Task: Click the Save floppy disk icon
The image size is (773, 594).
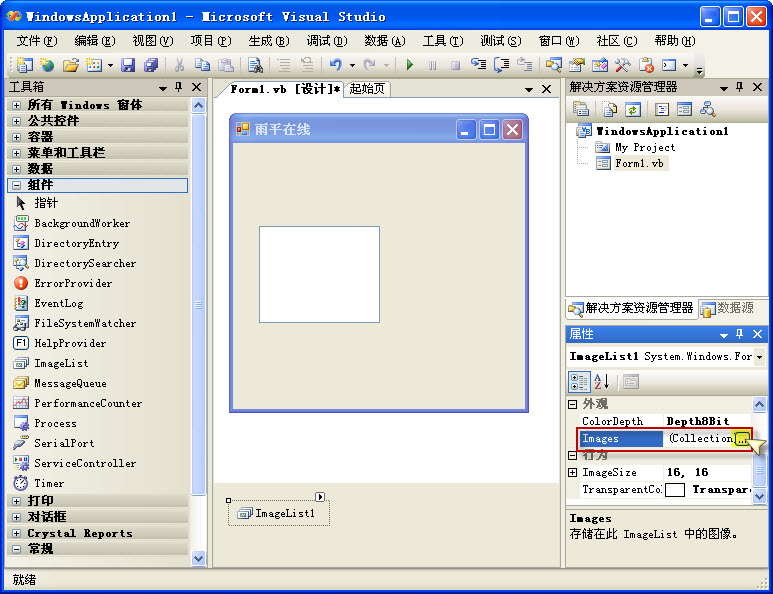Action: pyautogui.click(x=128, y=65)
